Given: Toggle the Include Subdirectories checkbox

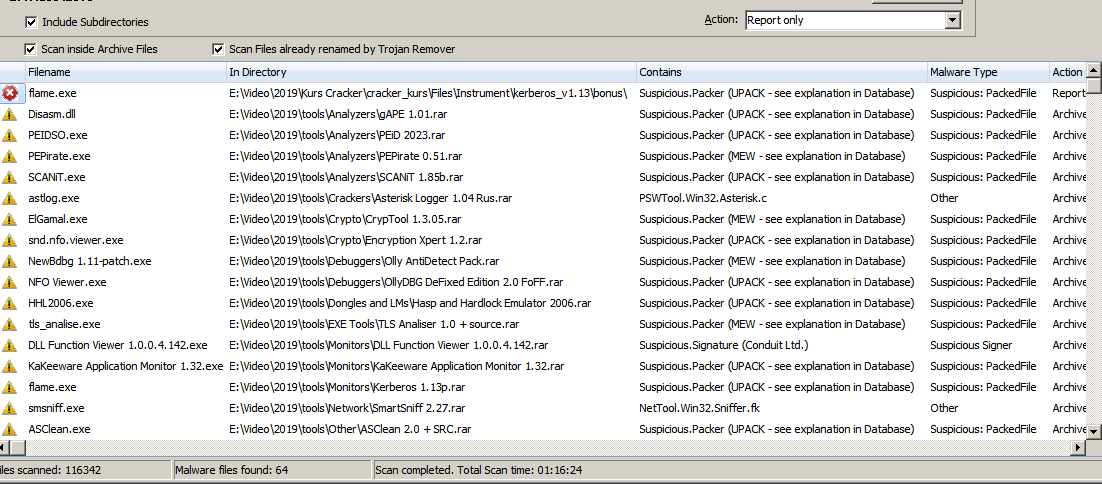Looking at the screenshot, I should (x=31, y=22).
